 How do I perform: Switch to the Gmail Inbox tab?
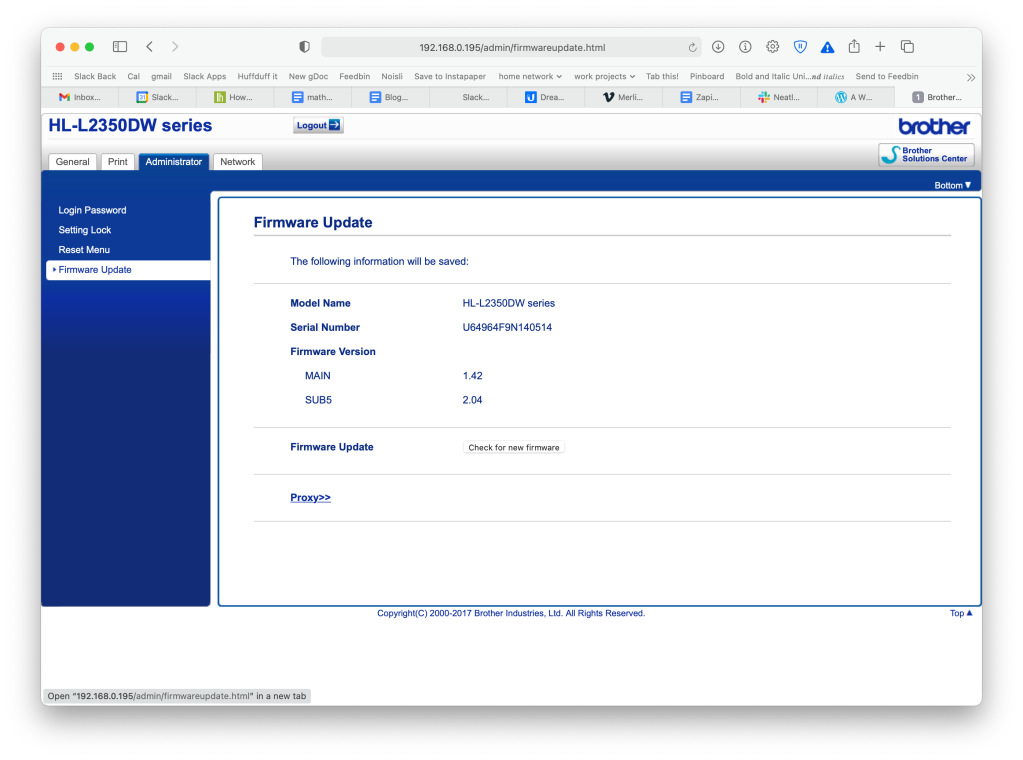(x=80, y=97)
